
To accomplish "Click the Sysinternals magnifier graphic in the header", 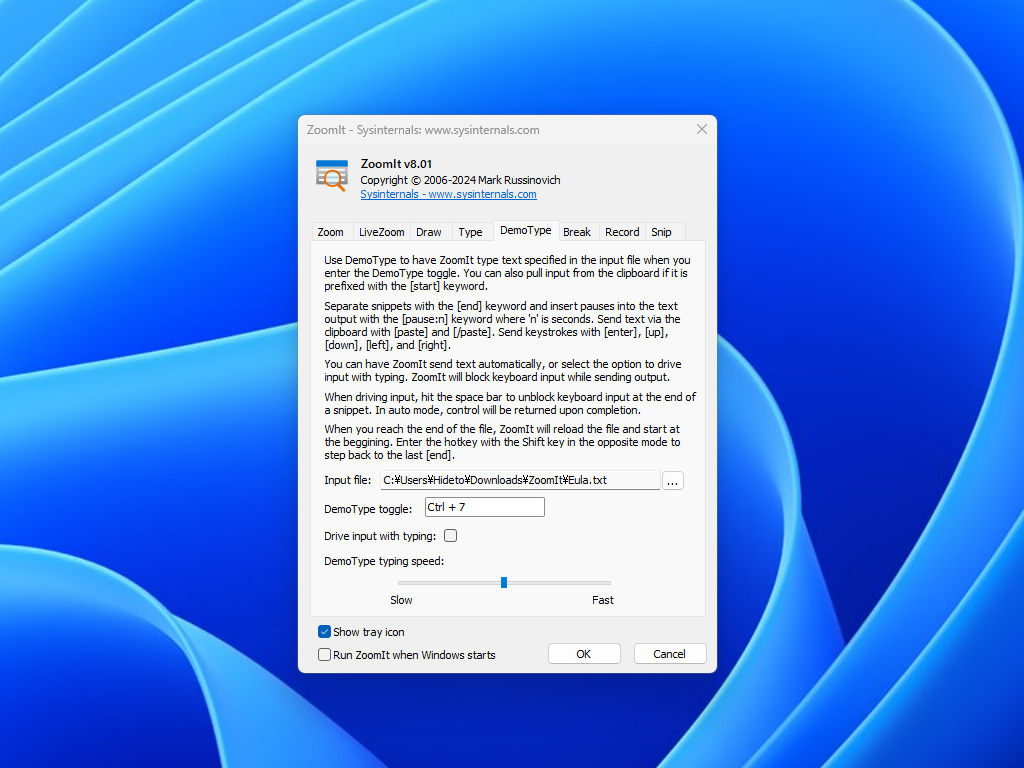I will (x=331, y=174).
